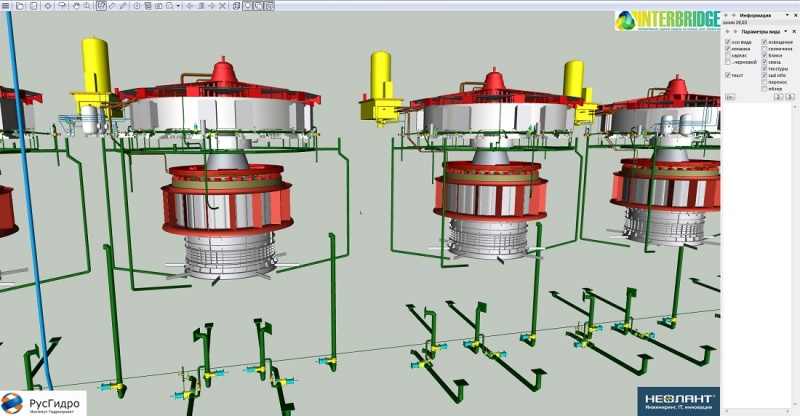
Task: Select the hand pan tool
Action: point(76,6)
